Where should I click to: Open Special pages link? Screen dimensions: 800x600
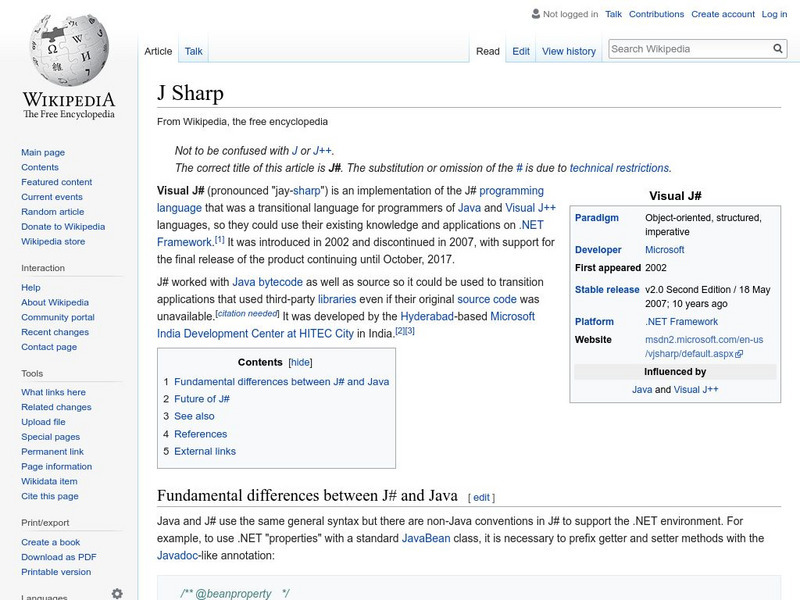[x=51, y=436]
